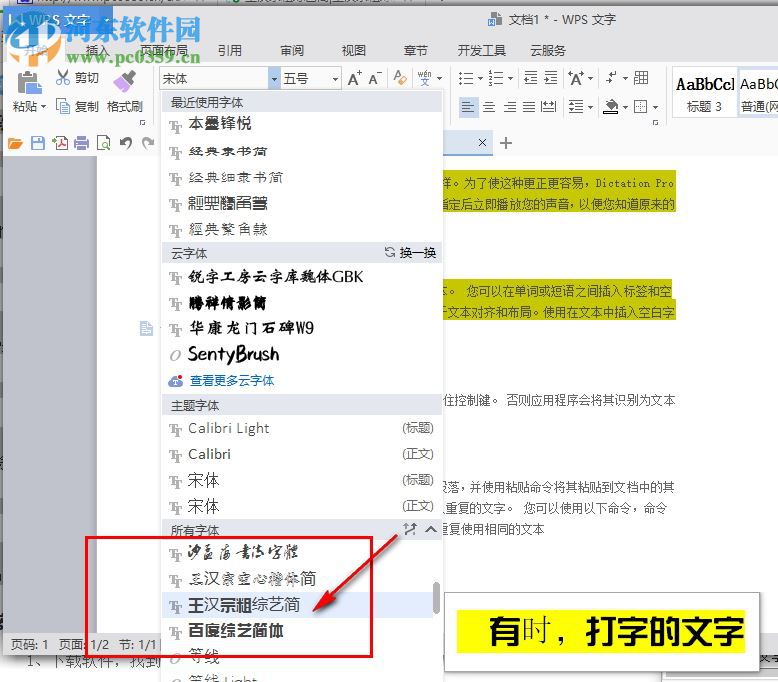Center align the paragraph
Screen dimensions: 778x682
point(489,107)
